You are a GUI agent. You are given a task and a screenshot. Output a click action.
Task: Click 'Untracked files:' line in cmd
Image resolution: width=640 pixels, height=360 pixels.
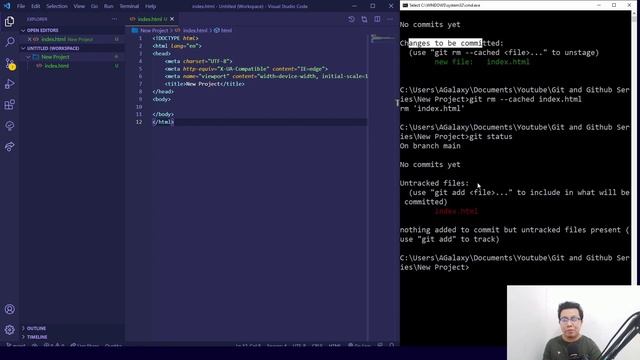point(434,183)
